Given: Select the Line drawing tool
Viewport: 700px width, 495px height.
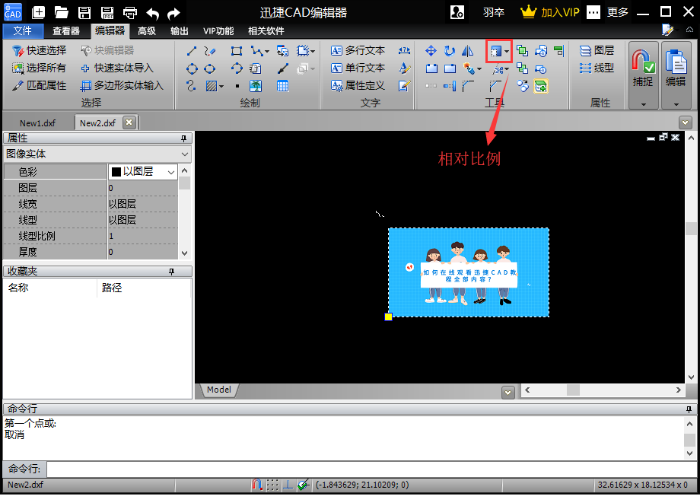Looking at the screenshot, I should click(192, 51).
